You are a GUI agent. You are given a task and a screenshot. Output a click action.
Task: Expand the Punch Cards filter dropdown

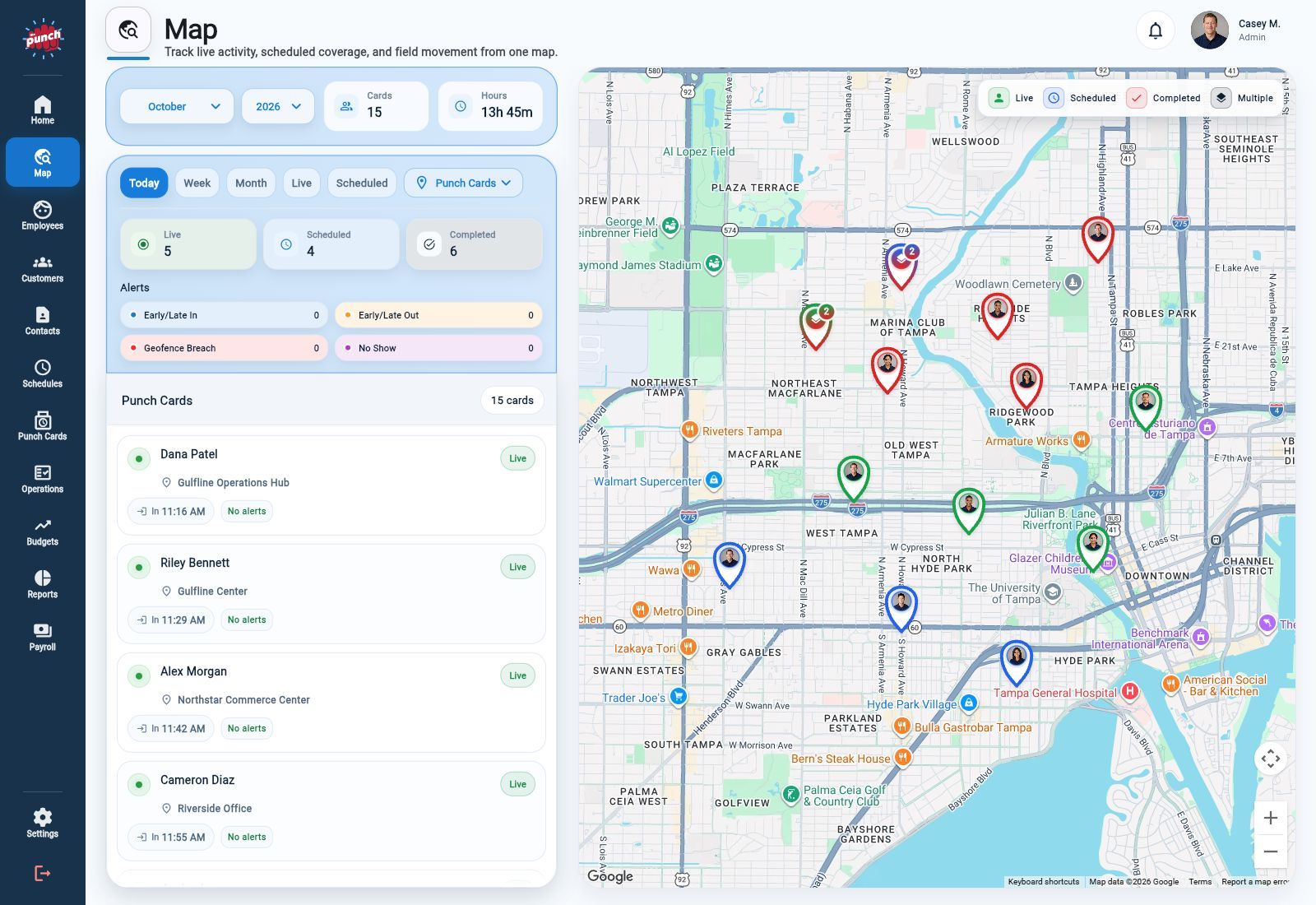(x=464, y=183)
